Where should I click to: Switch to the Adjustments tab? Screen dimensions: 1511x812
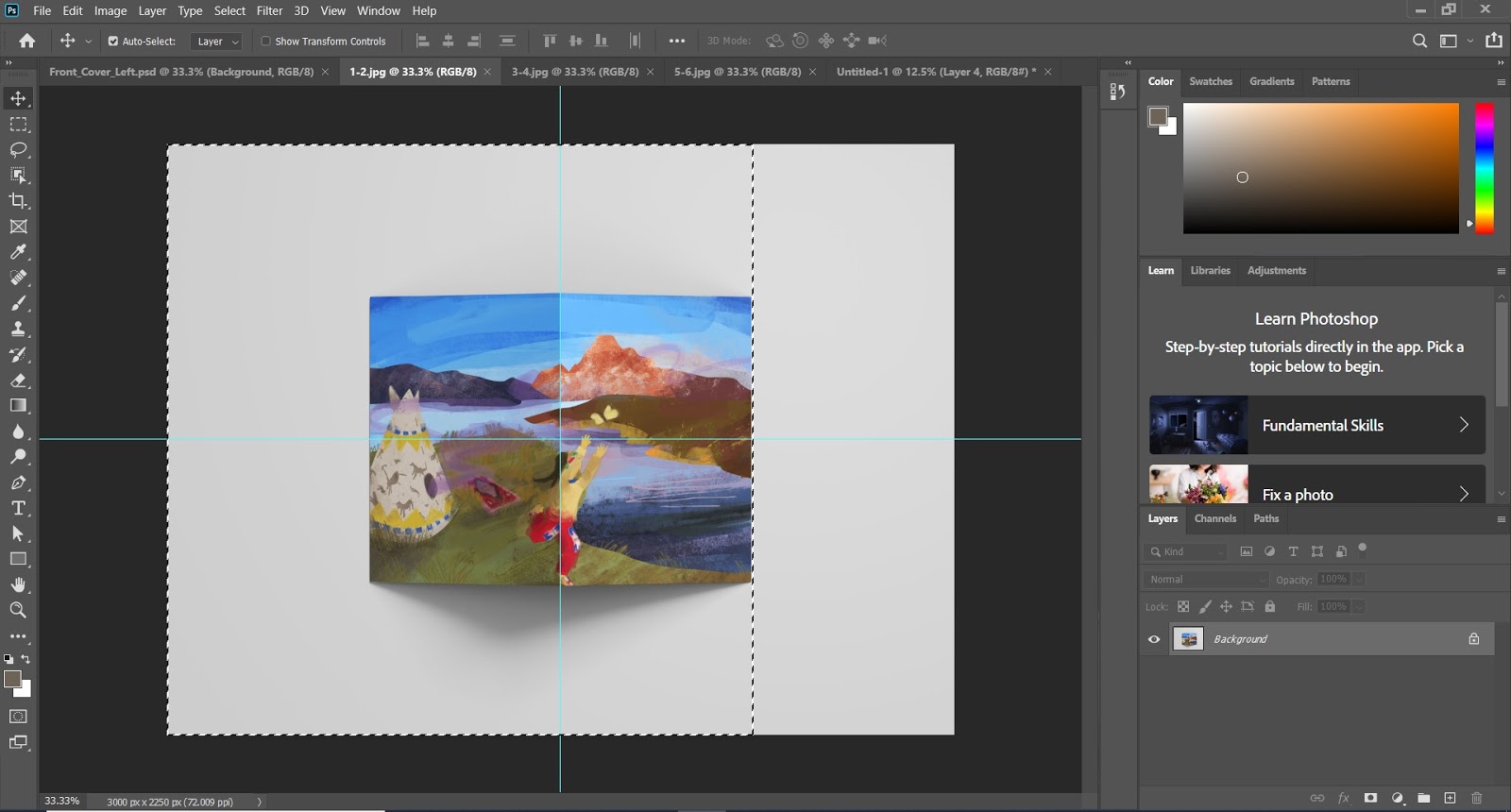coord(1276,270)
